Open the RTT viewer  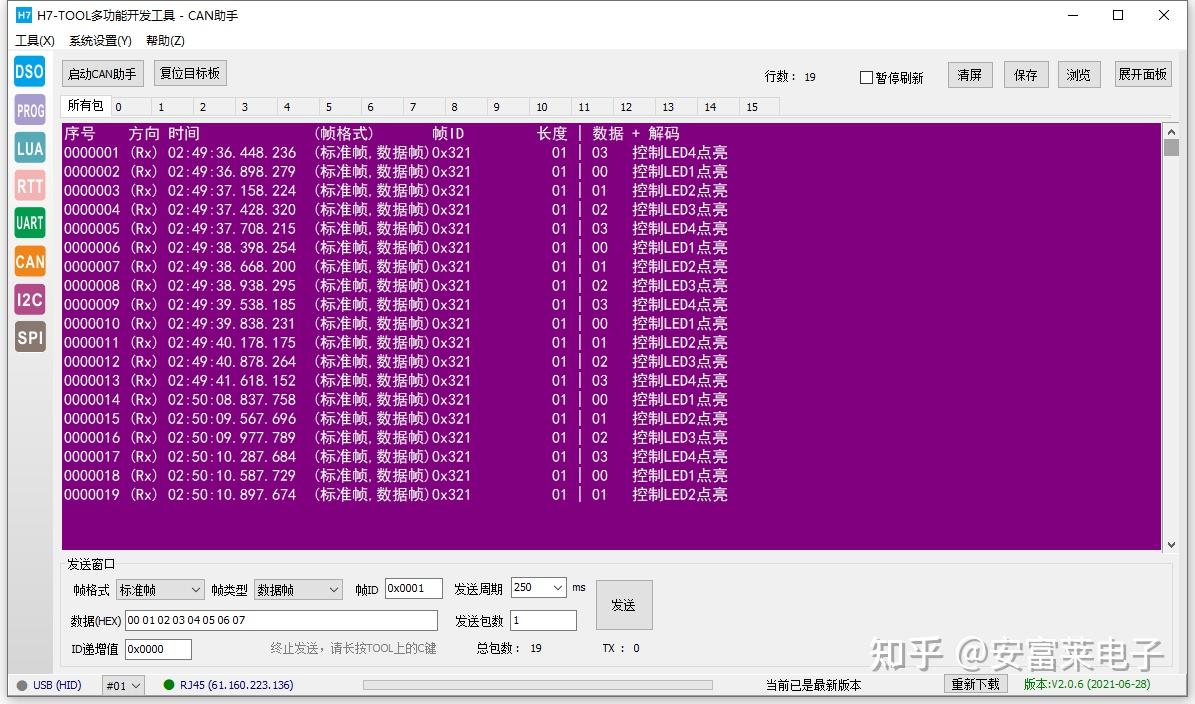click(28, 186)
